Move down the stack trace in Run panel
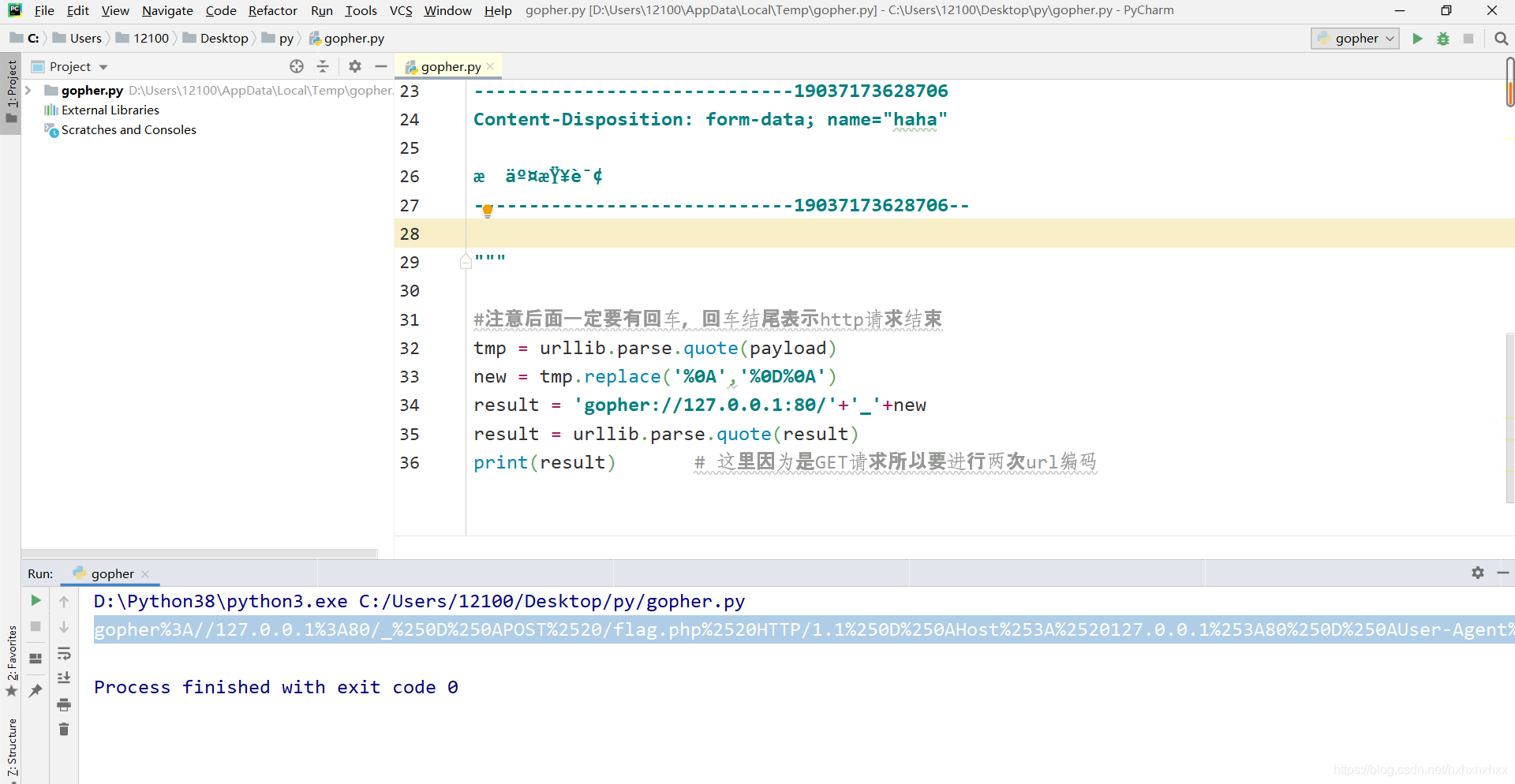1515x784 pixels. (x=64, y=627)
